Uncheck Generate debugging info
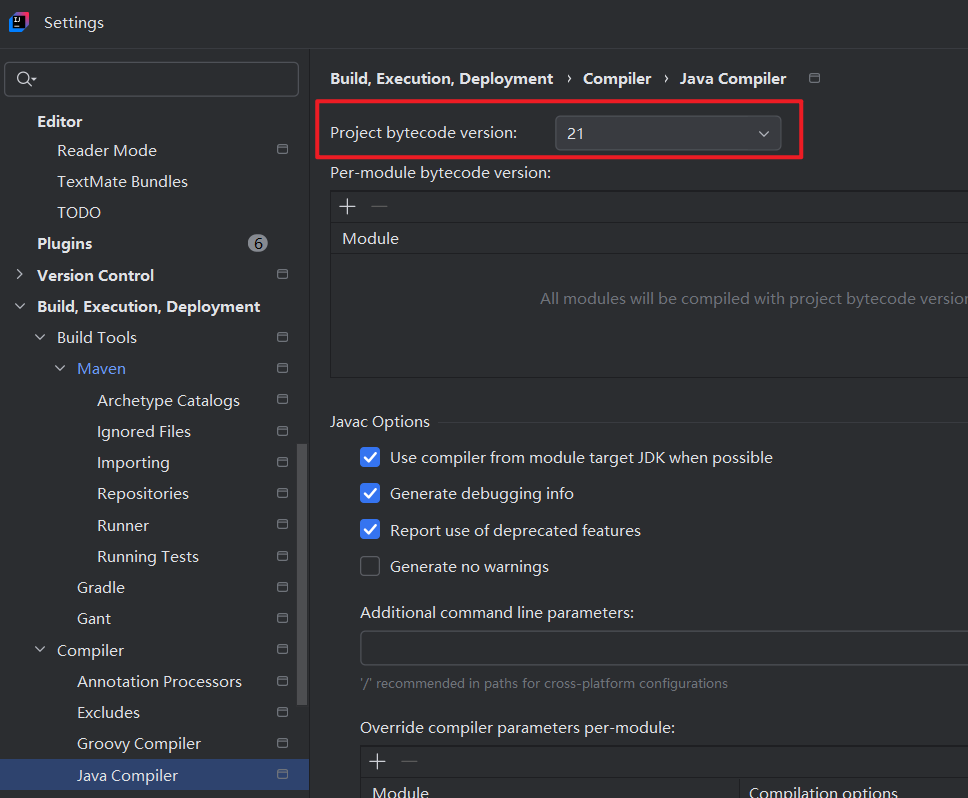This screenshot has width=968, height=798. click(x=370, y=493)
